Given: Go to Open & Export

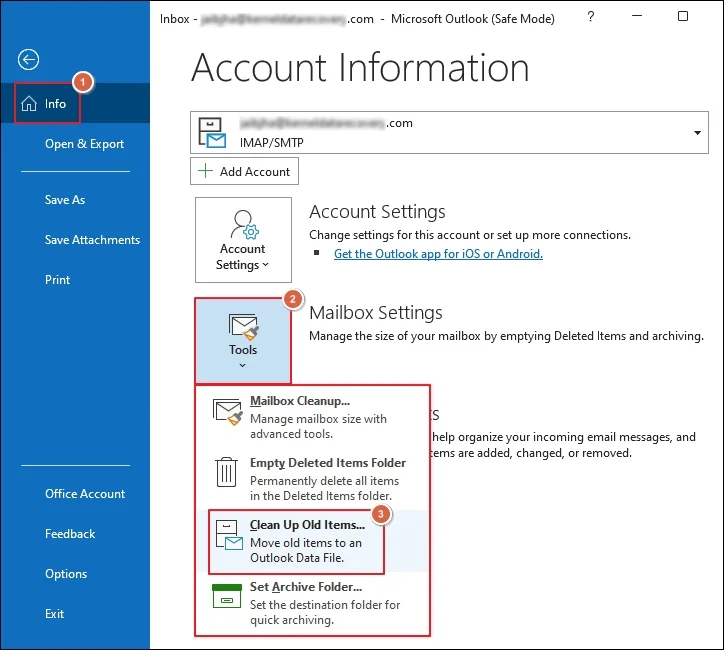Looking at the screenshot, I should (x=84, y=144).
